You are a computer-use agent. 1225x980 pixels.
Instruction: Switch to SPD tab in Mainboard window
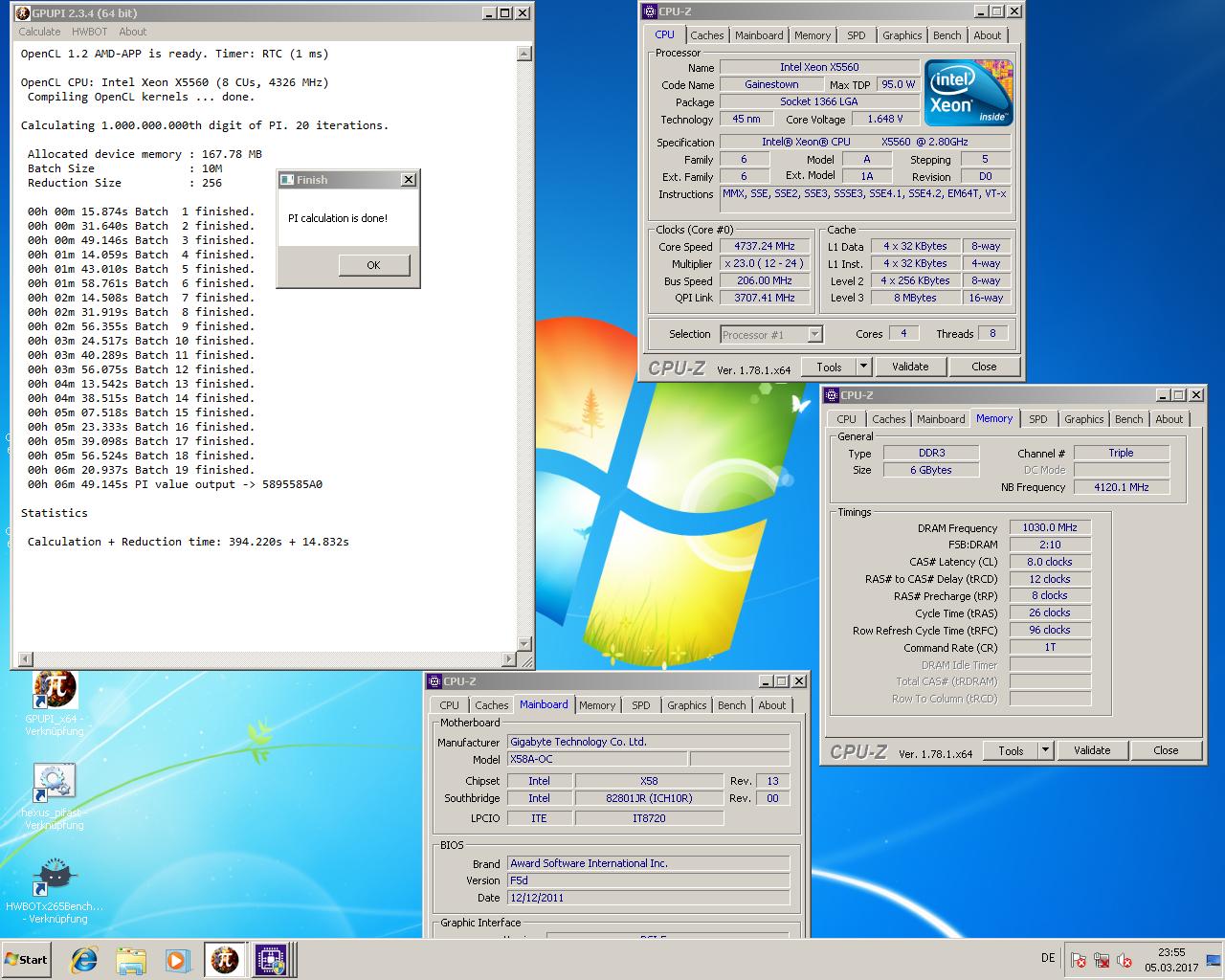coord(641,705)
